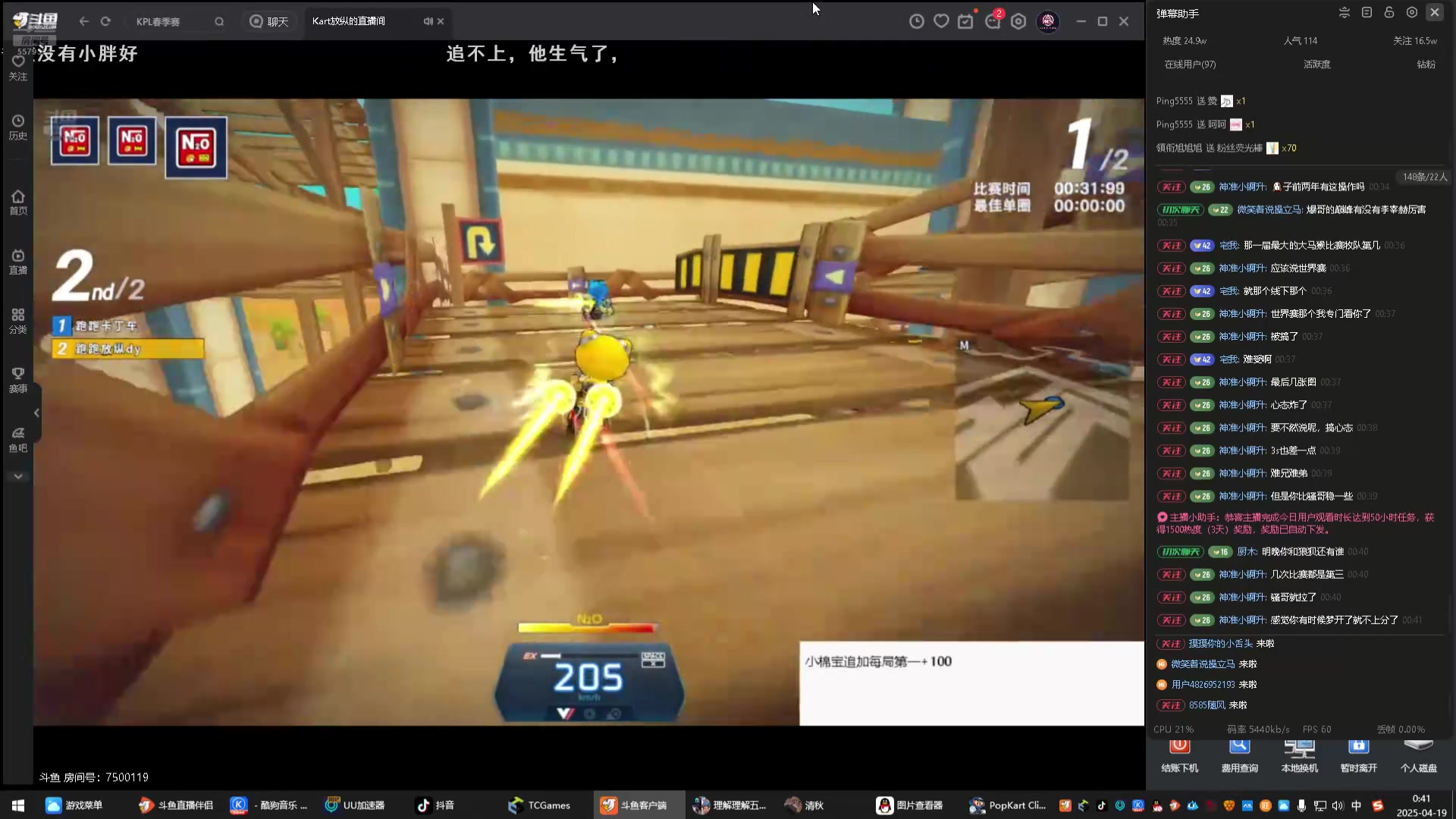Image resolution: width=1456 pixels, height=819 pixels.
Task: Collapse the left sidebar arrow handle
Action: pos(36,413)
